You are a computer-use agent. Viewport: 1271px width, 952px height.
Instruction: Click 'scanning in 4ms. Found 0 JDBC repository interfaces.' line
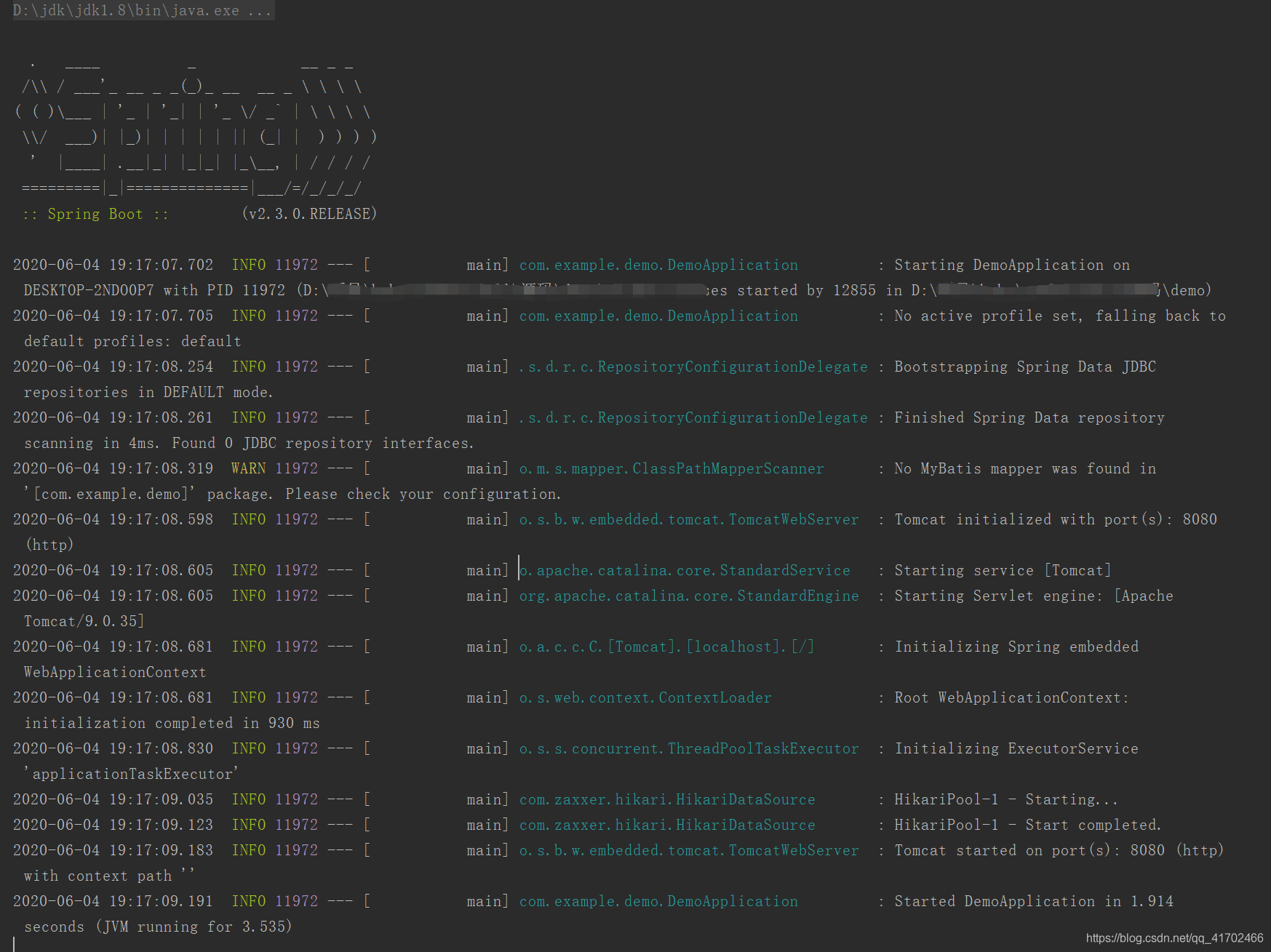pos(249,443)
